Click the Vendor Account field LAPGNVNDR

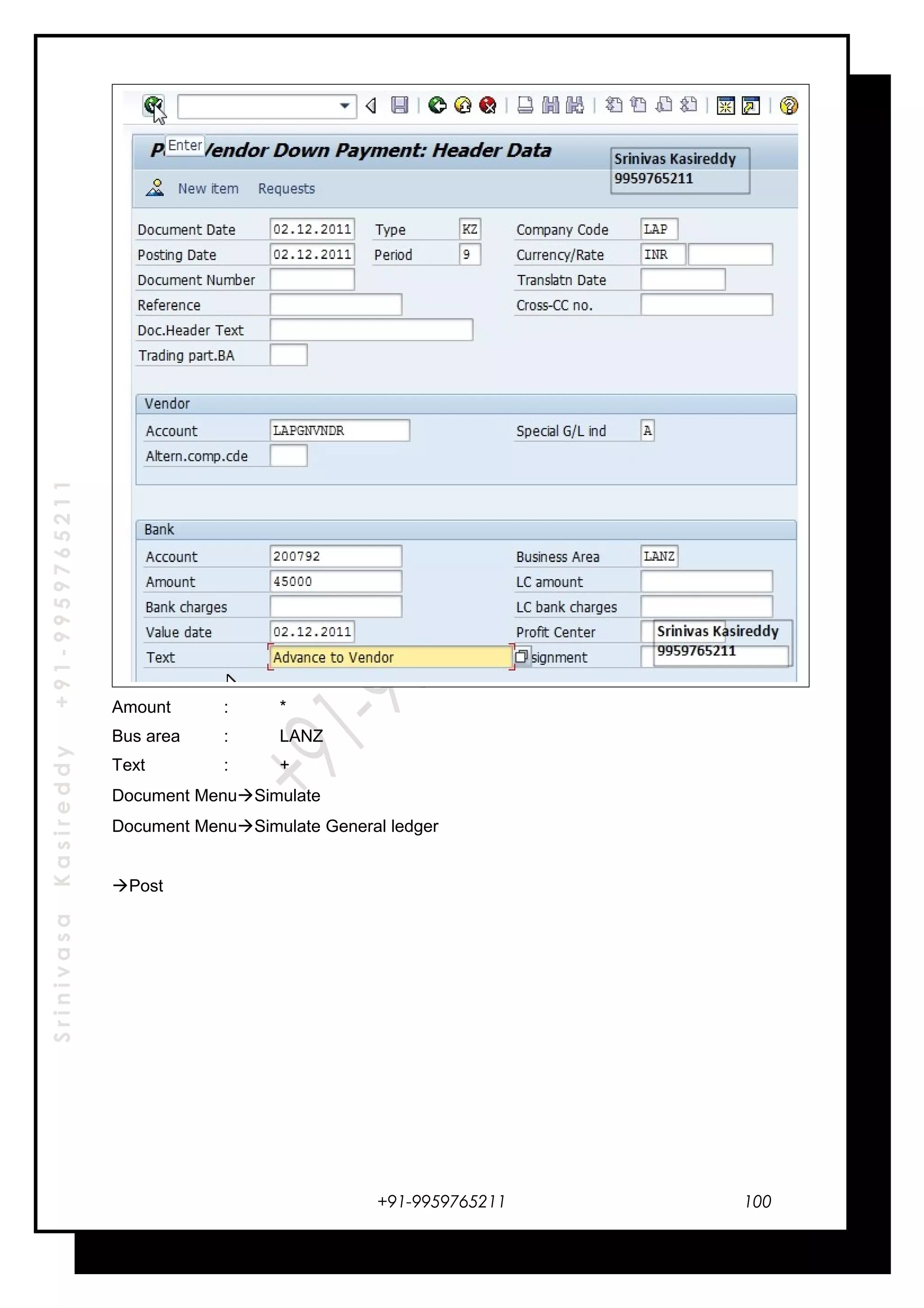pos(339,431)
